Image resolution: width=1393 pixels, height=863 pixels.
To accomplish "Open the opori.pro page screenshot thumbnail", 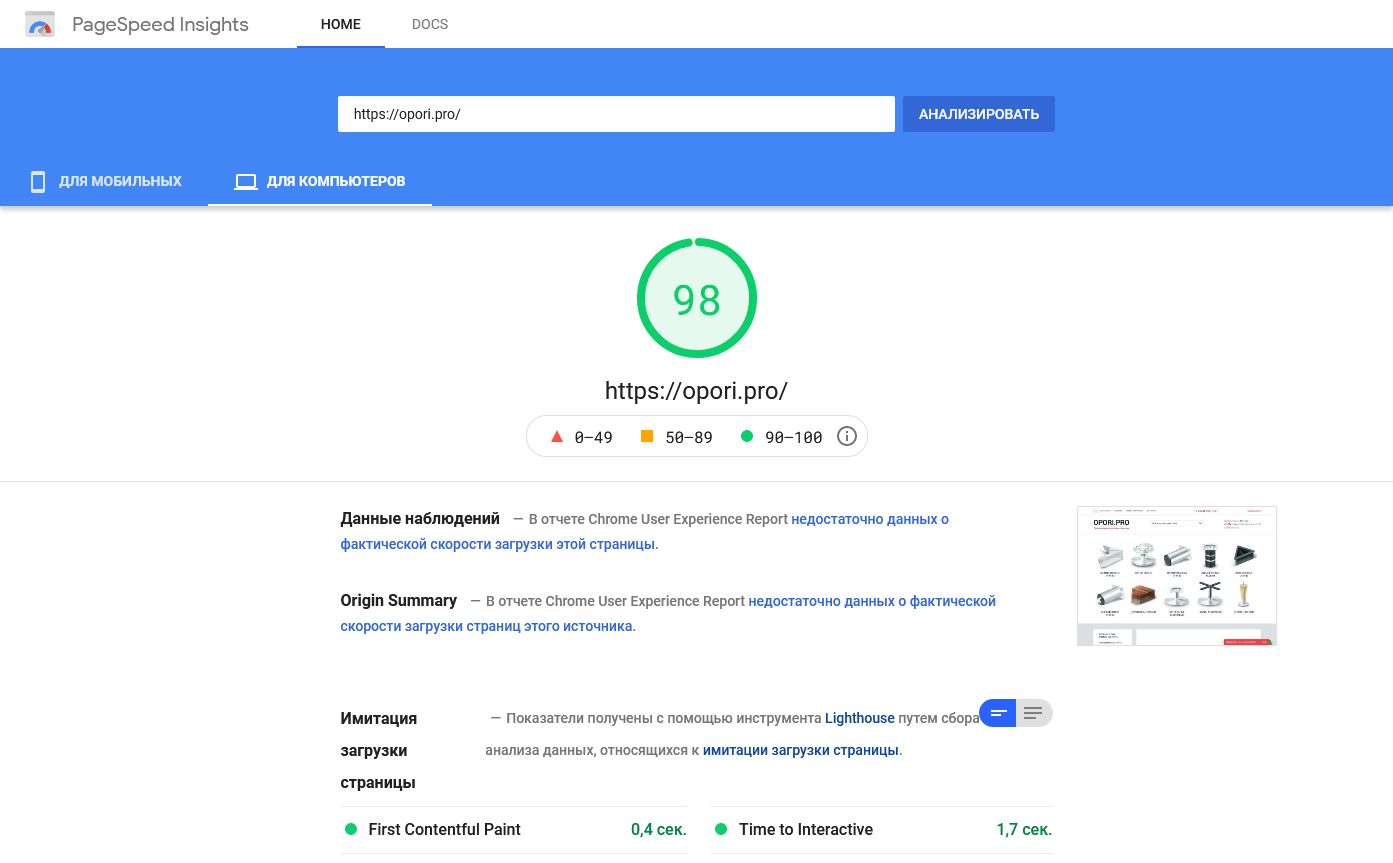I will point(1177,576).
